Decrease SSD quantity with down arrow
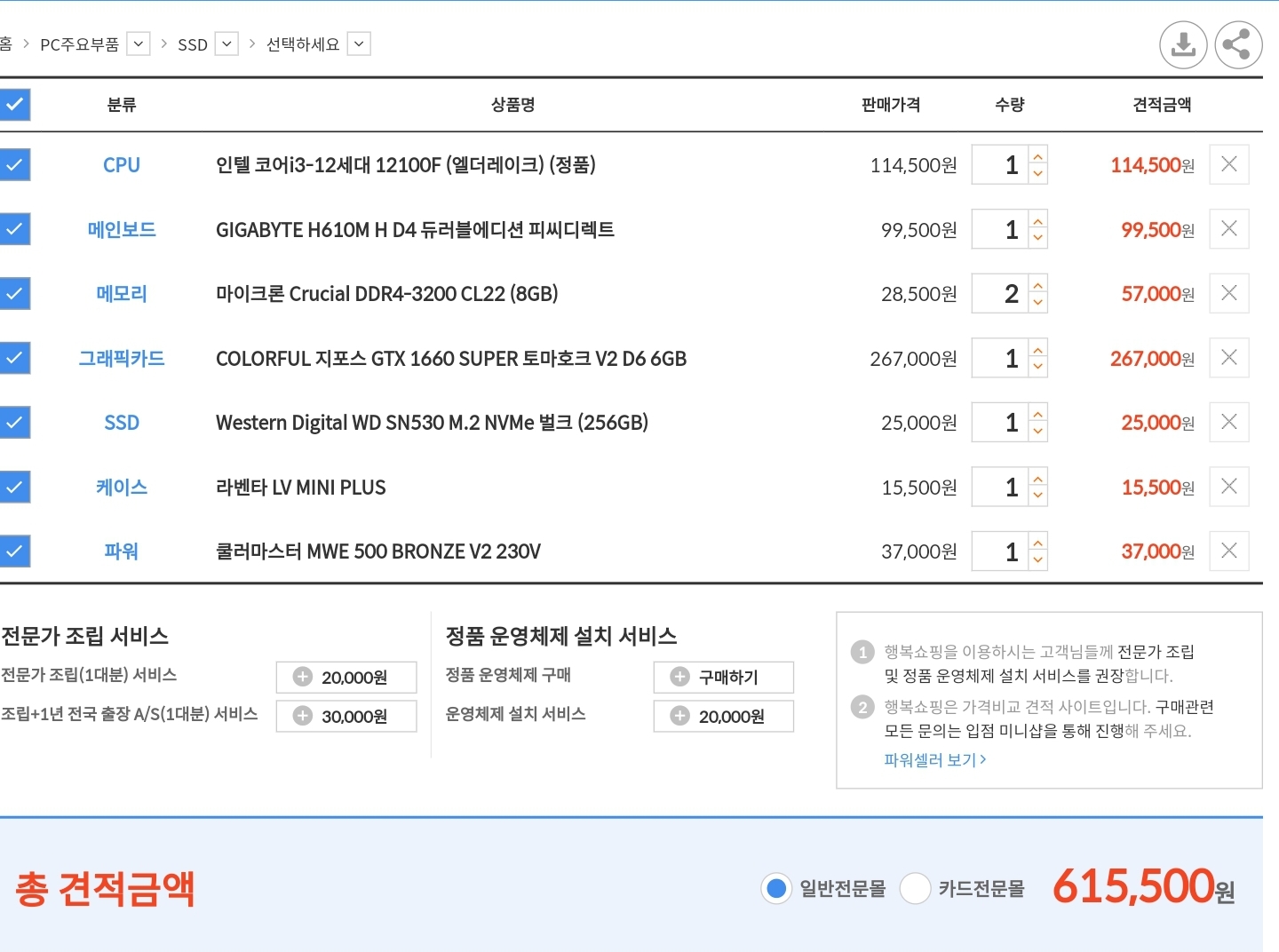 tap(1038, 432)
